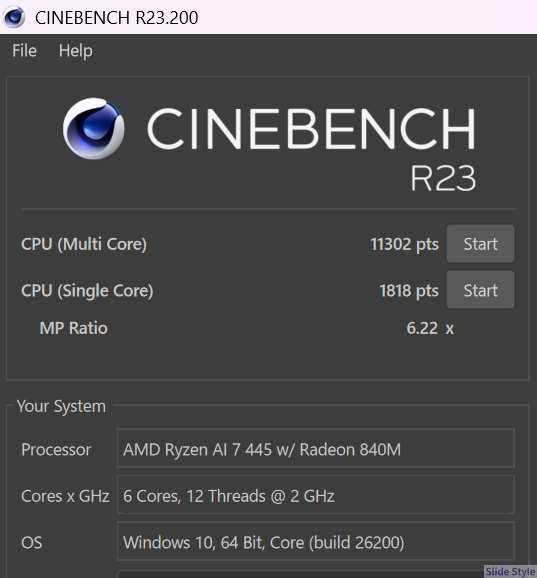Click the Processor field showing AMD Ryzen
The image size is (537, 578).
tap(315, 448)
